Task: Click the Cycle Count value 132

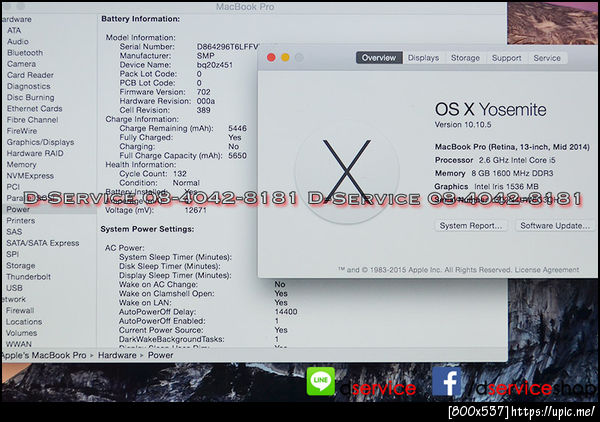Action: pos(180,174)
